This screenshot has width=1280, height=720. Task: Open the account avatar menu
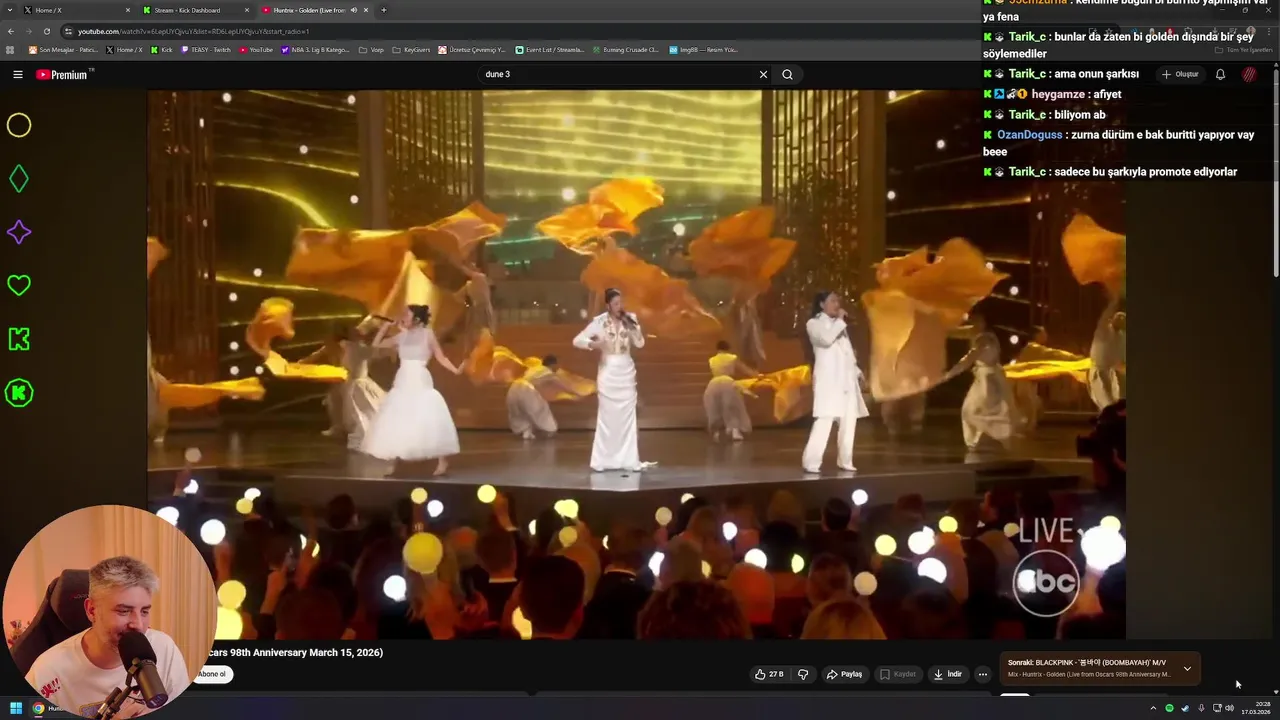1250,74
